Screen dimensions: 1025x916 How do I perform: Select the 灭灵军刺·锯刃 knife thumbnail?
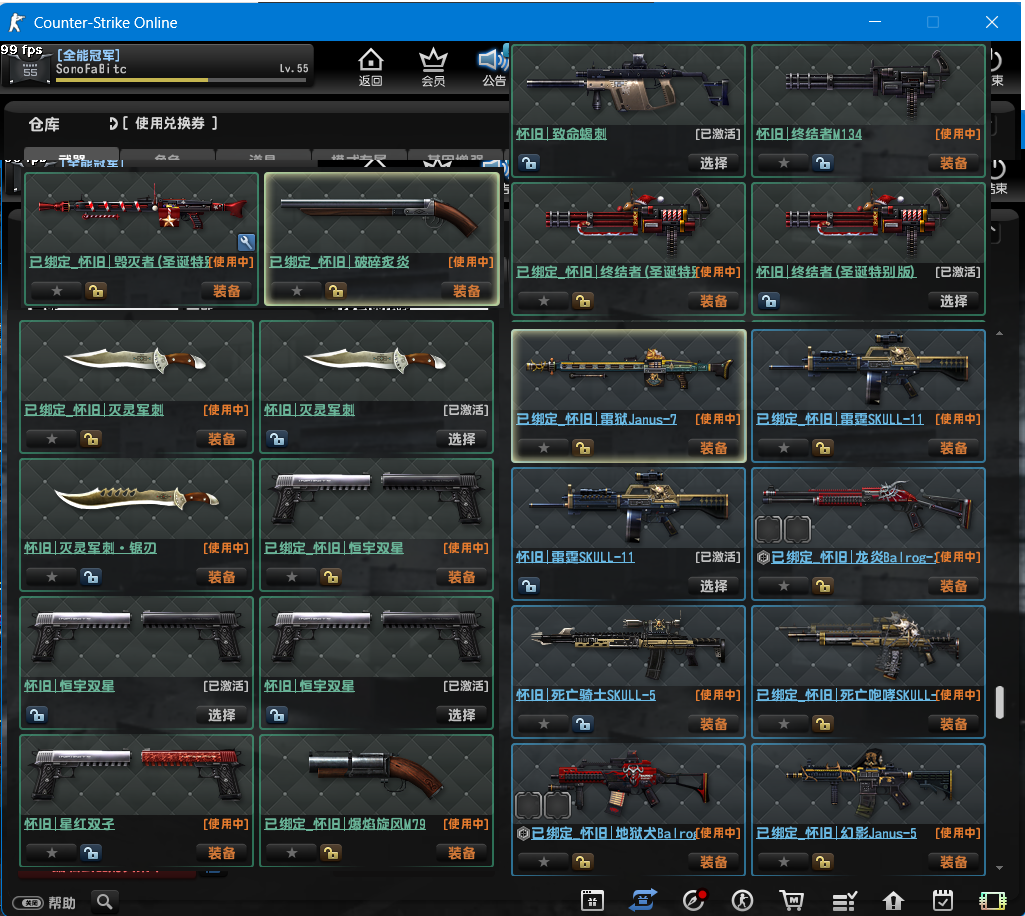pyautogui.click(x=136, y=500)
